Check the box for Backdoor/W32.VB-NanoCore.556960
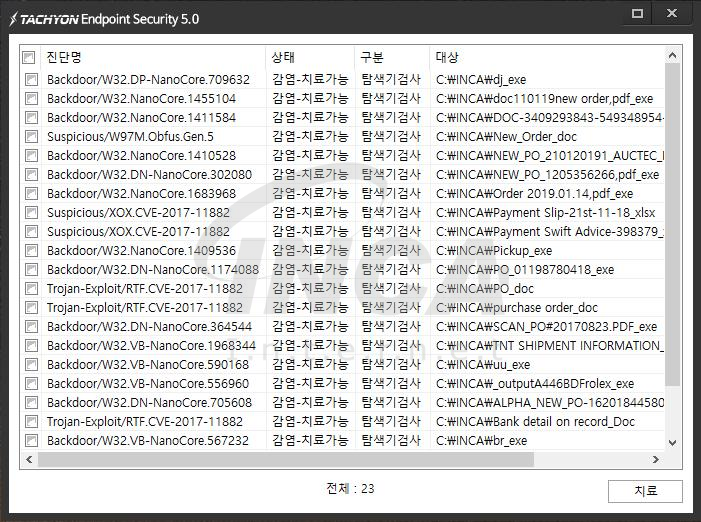Image resolution: width=701 pixels, height=522 pixels. pyautogui.click(x=31, y=383)
